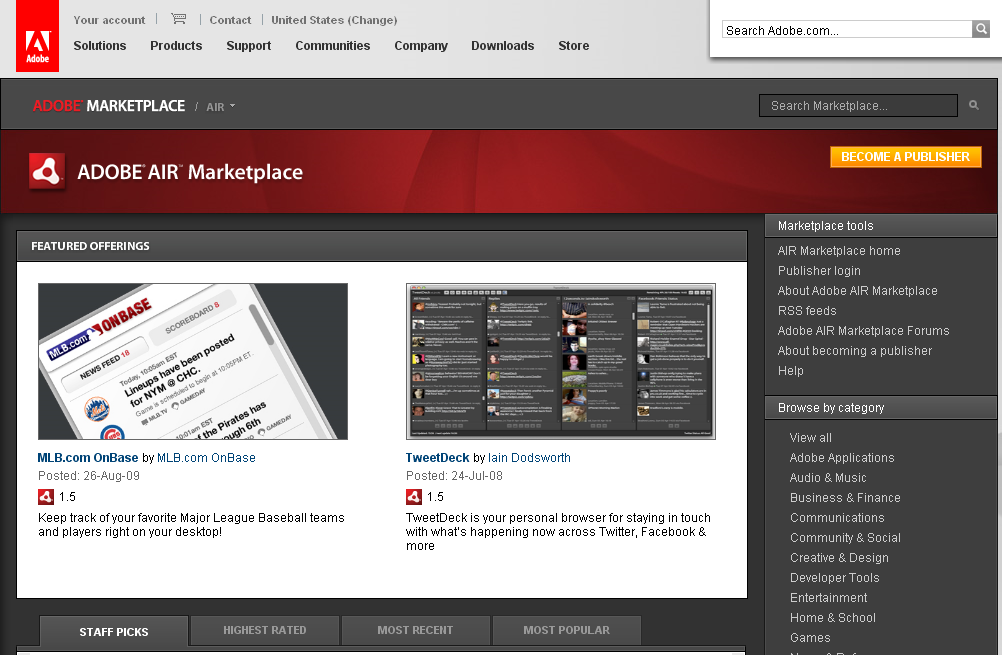Click the TweetDeck description text

(x=559, y=532)
